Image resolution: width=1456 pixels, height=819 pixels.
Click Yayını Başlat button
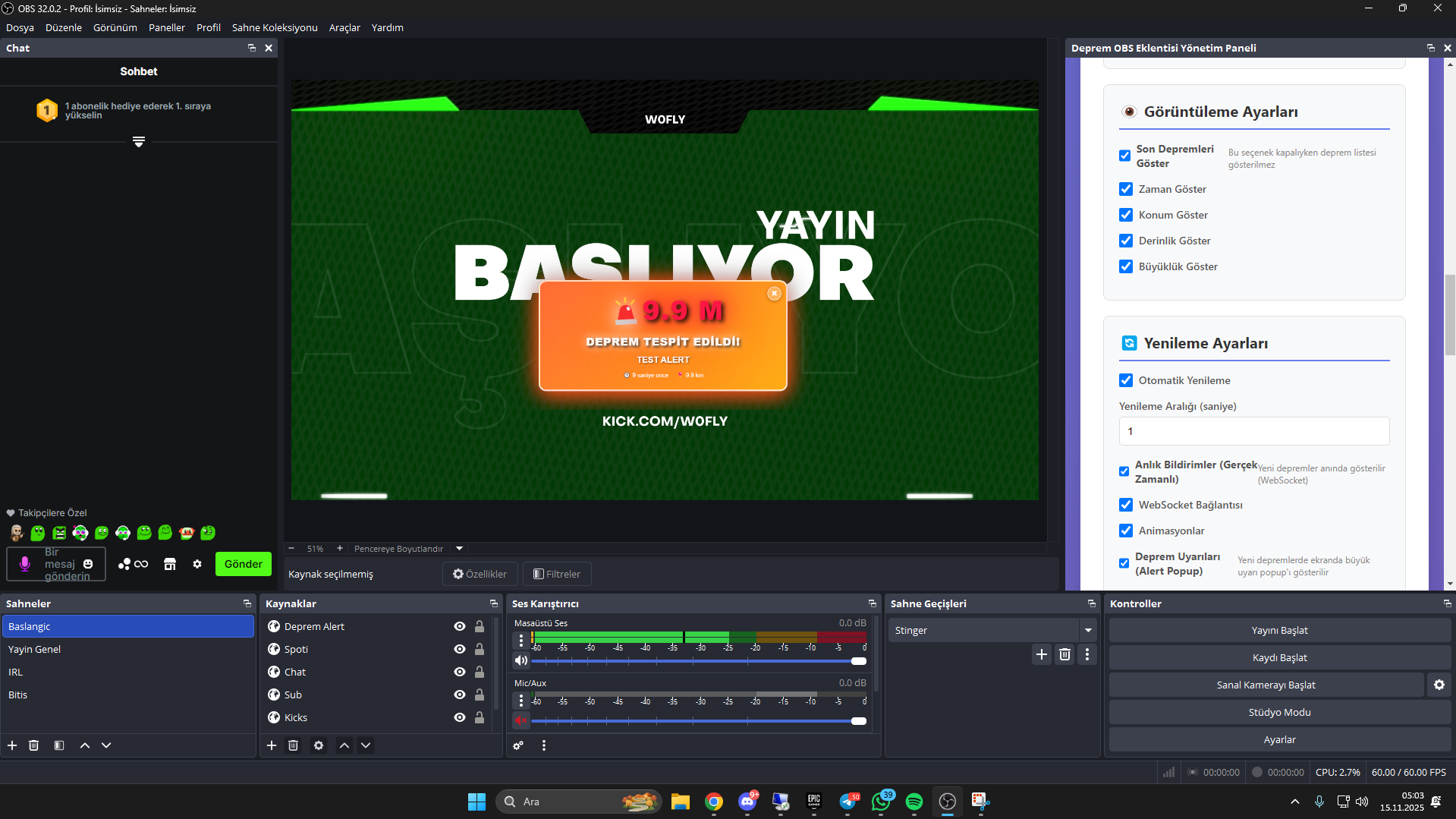pyautogui.click(x=1279, y=630)
